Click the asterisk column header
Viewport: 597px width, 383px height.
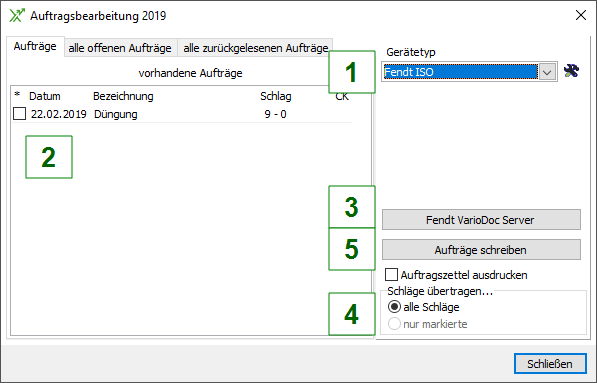pyautogui.click(x=17, y=94)
